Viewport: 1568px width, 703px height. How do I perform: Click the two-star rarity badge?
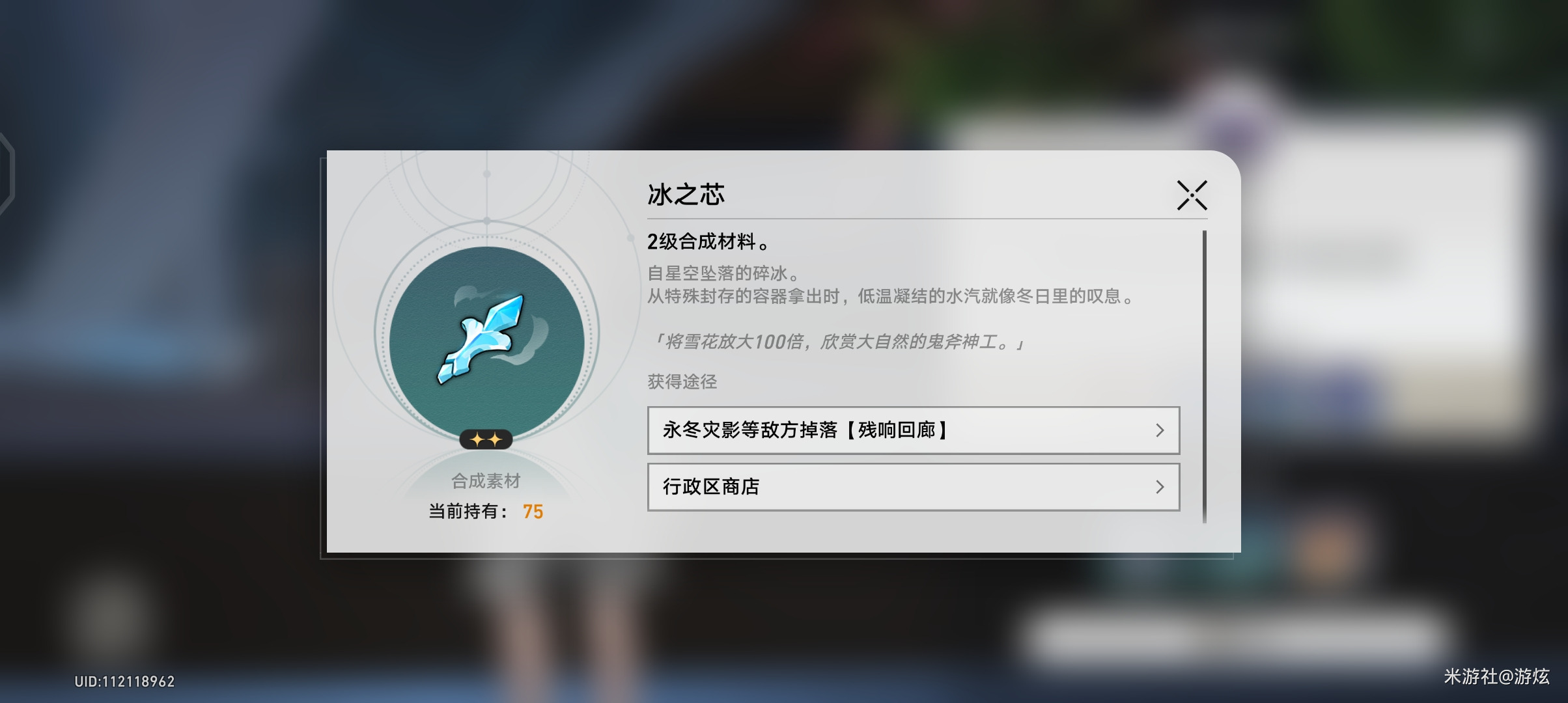click(x=486, y=440)
